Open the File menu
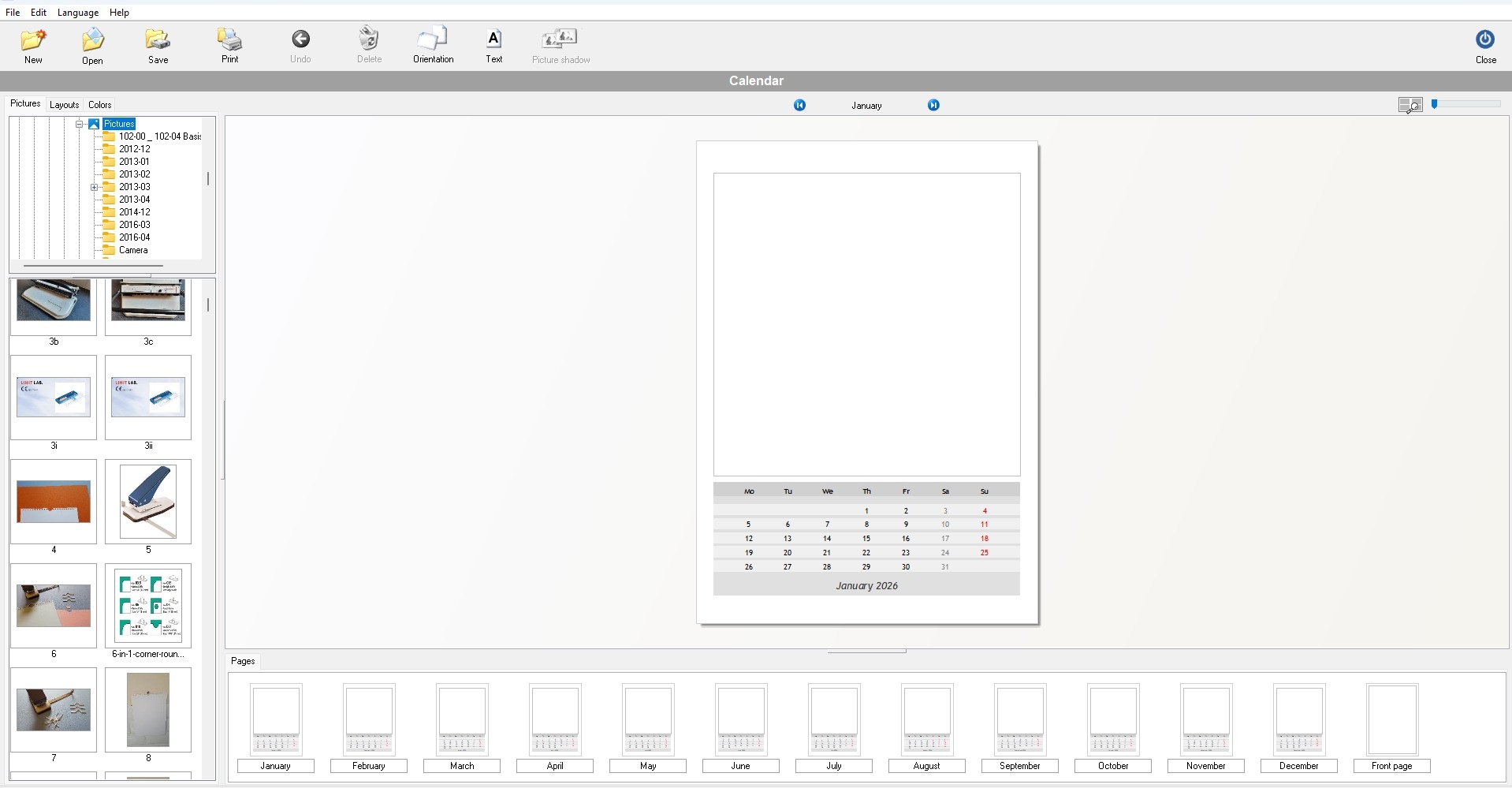 click(13, 12)
